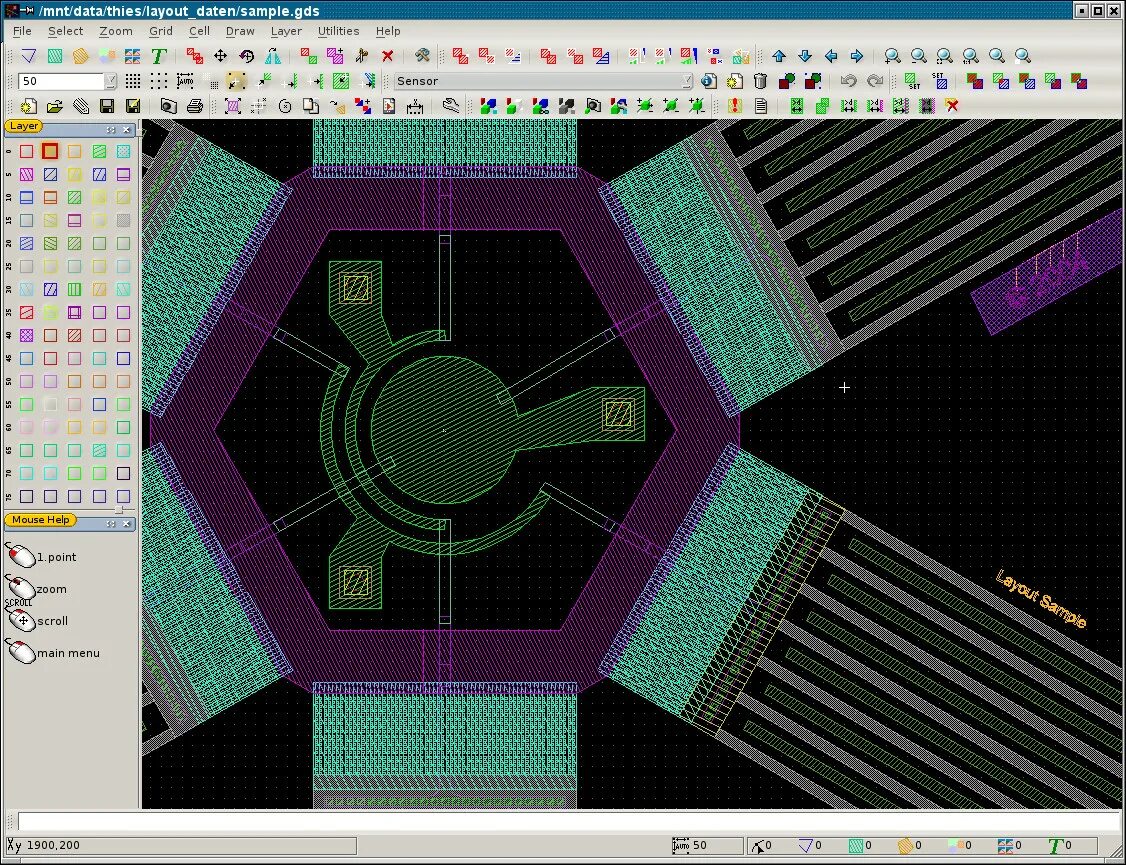
Task: Click the grid size field showing 50
Action: coord(61,81)
